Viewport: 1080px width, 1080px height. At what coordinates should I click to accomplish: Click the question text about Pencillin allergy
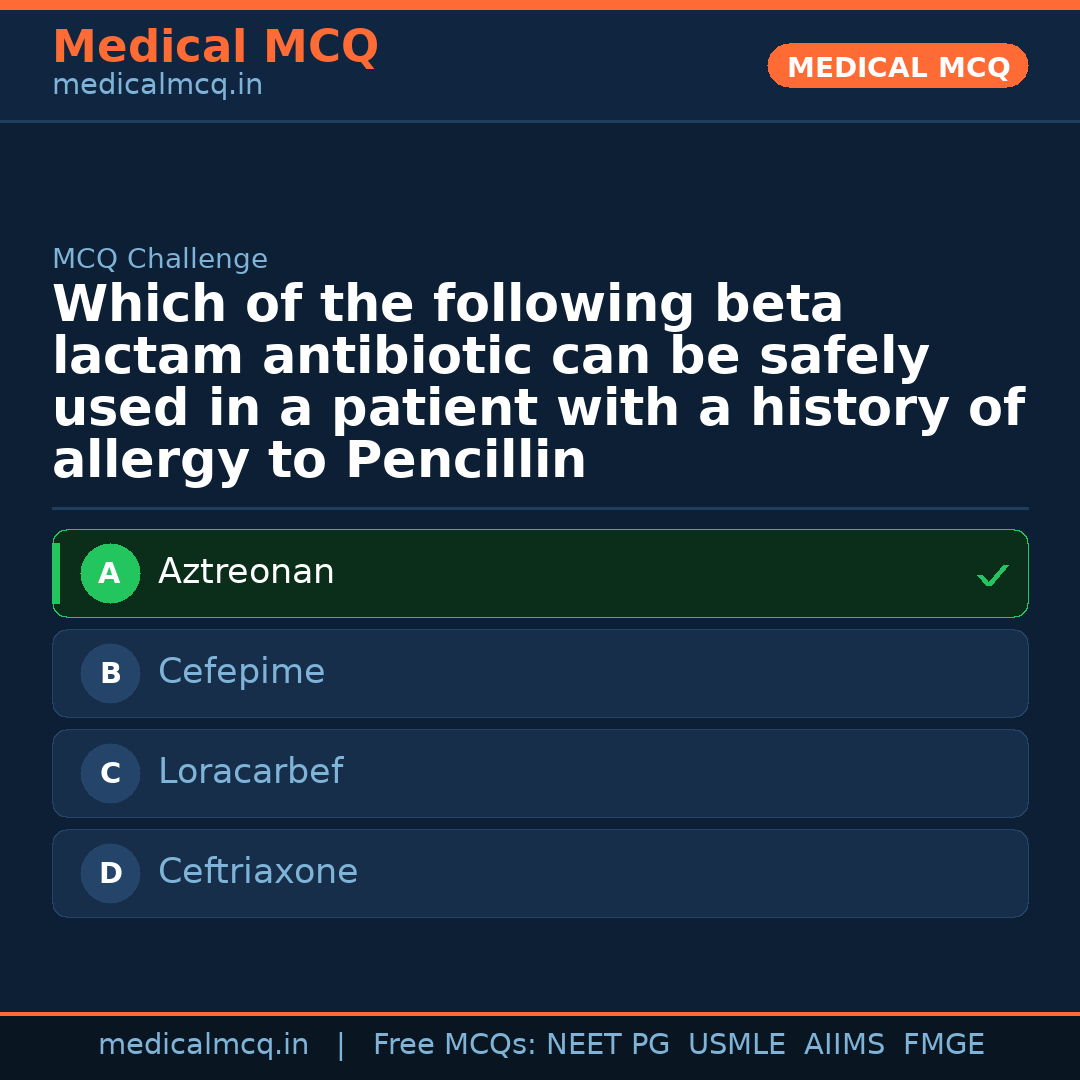538,382
